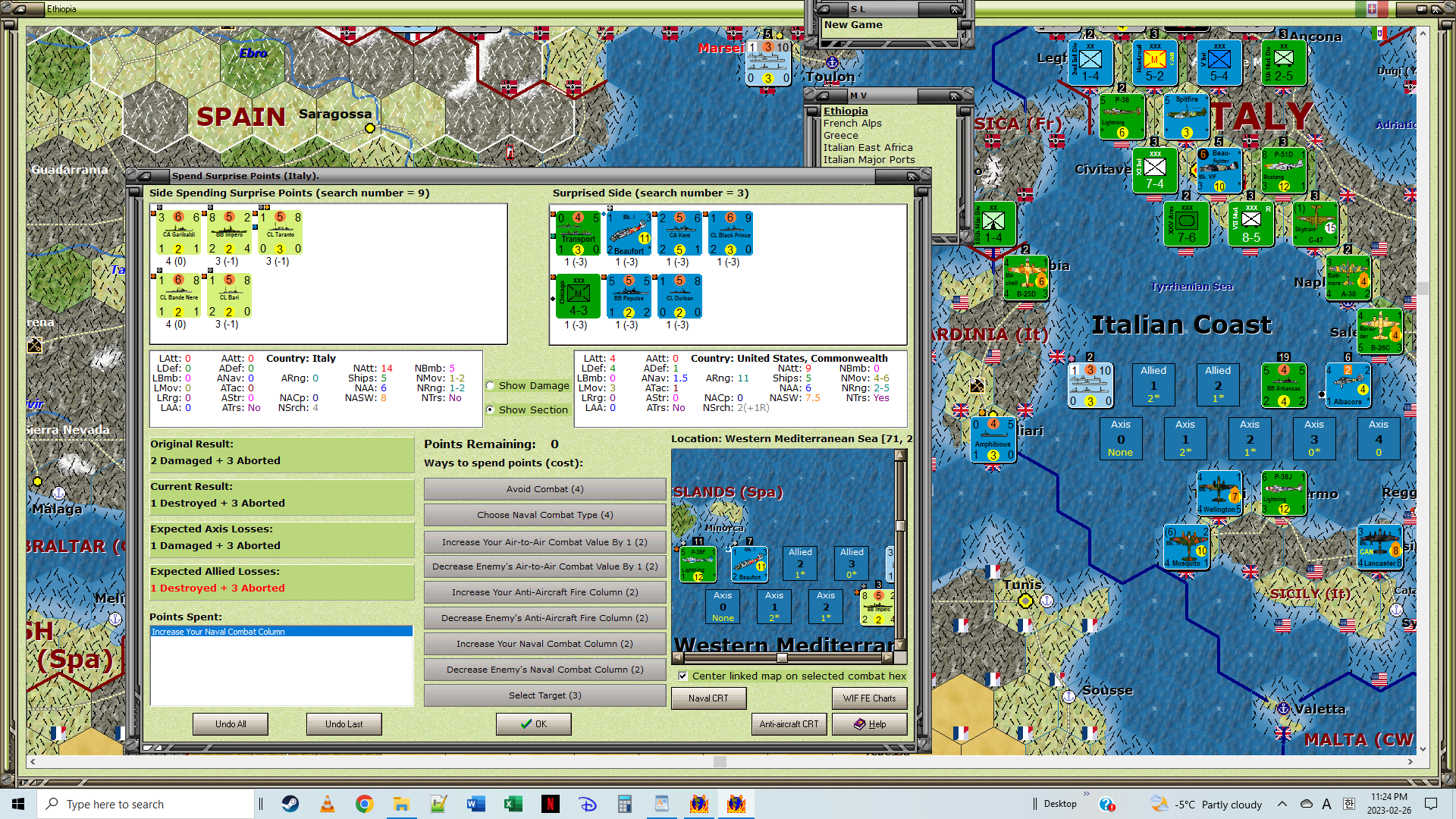This screenshot has width=1456, height=819.
Task: Select the CL Black Prince counter
Action: [x=730, y=234]
